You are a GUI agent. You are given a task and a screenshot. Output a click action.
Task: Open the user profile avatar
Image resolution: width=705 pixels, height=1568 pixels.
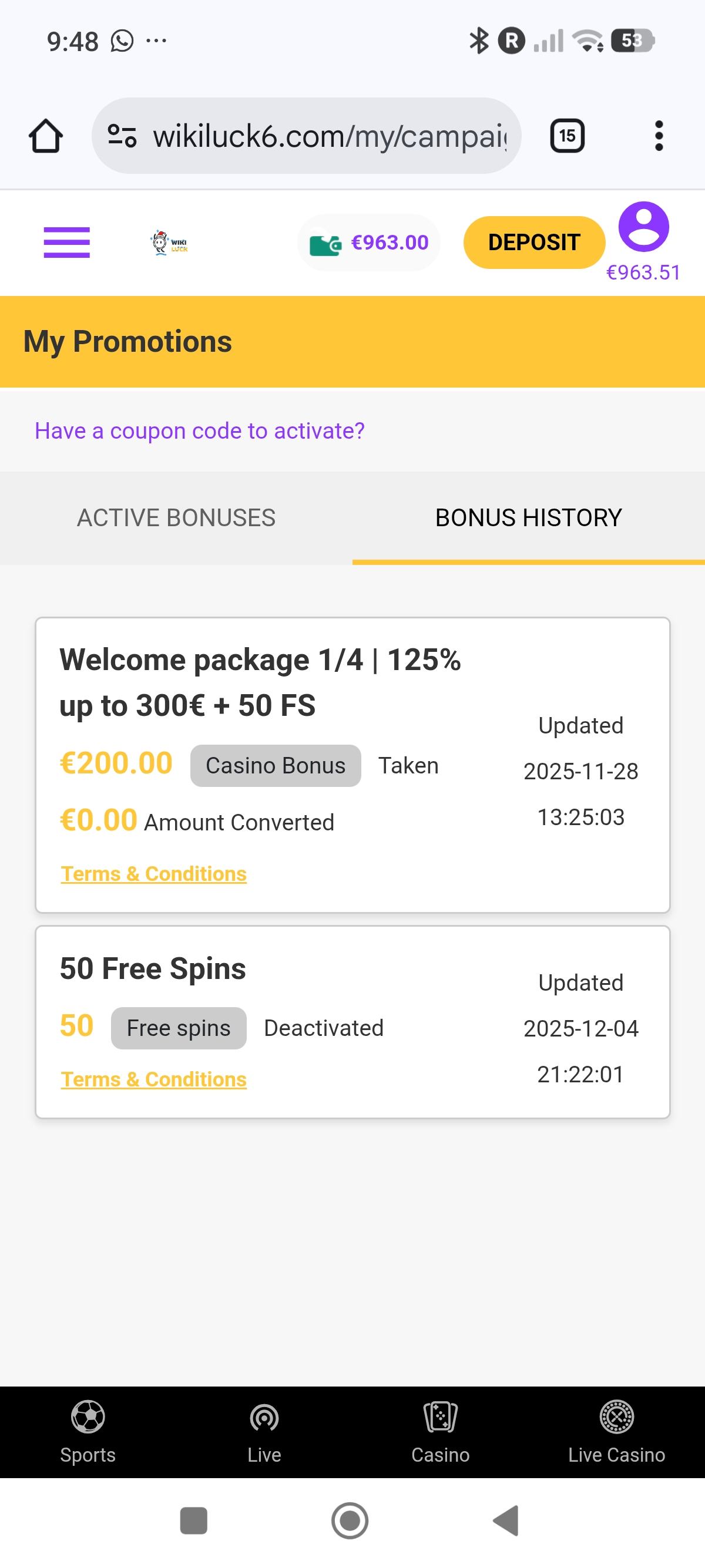[643, 227]
